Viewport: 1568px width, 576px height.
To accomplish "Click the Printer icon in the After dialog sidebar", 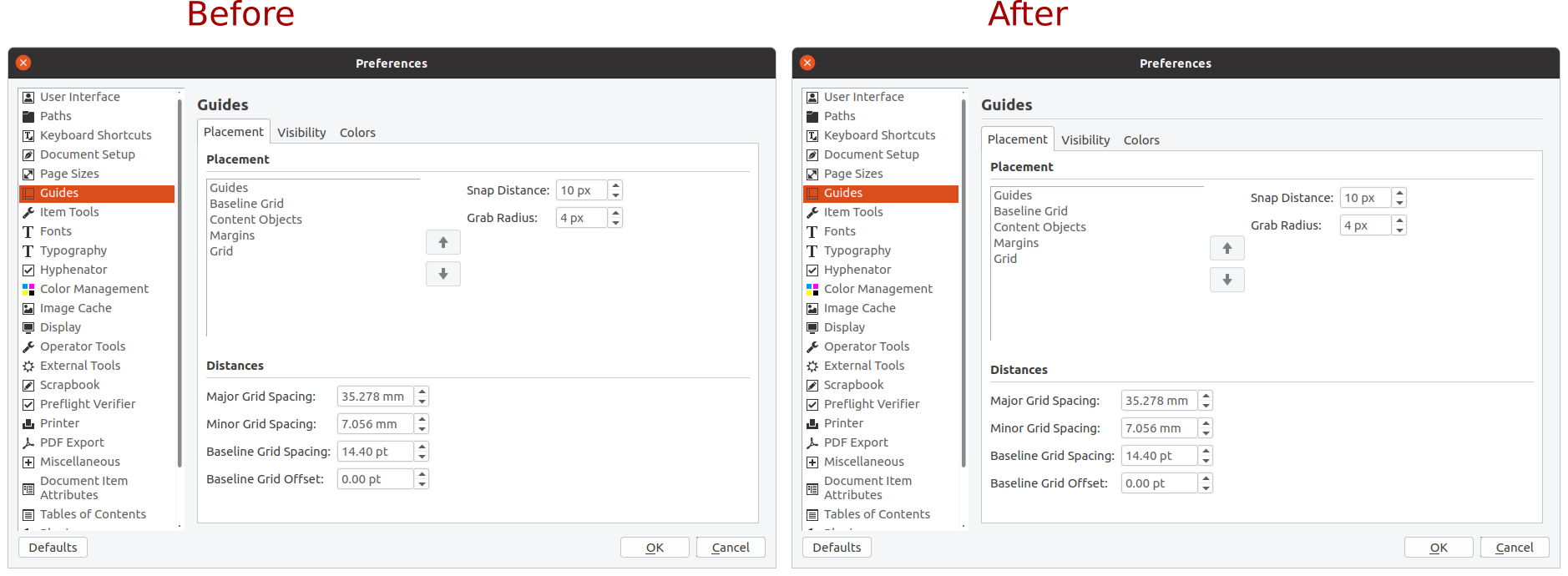I will [812, 423].
